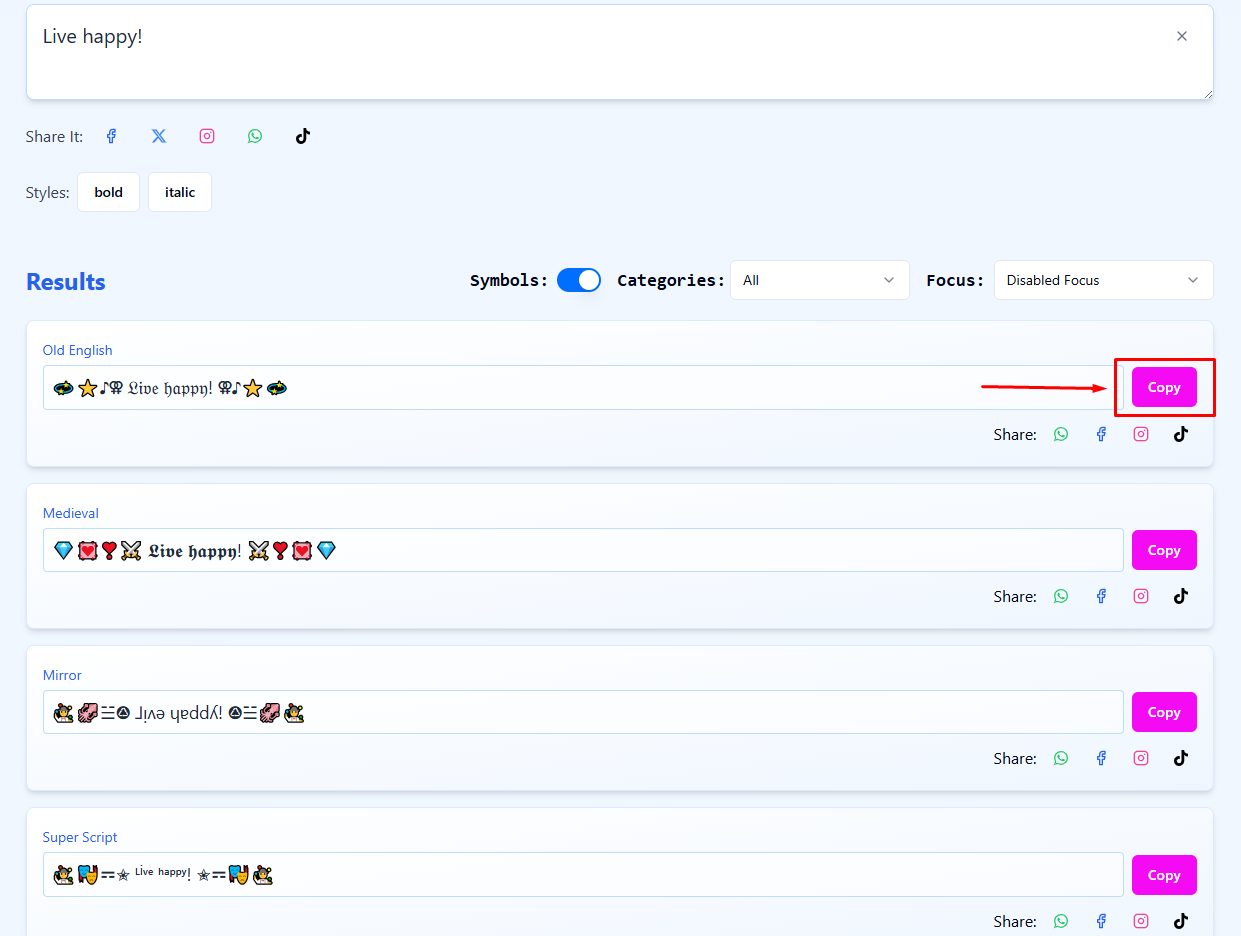Viewport: 1241px width, 936px height.
Task: Share Old English result on TikTok
Action: (1181, 434)
